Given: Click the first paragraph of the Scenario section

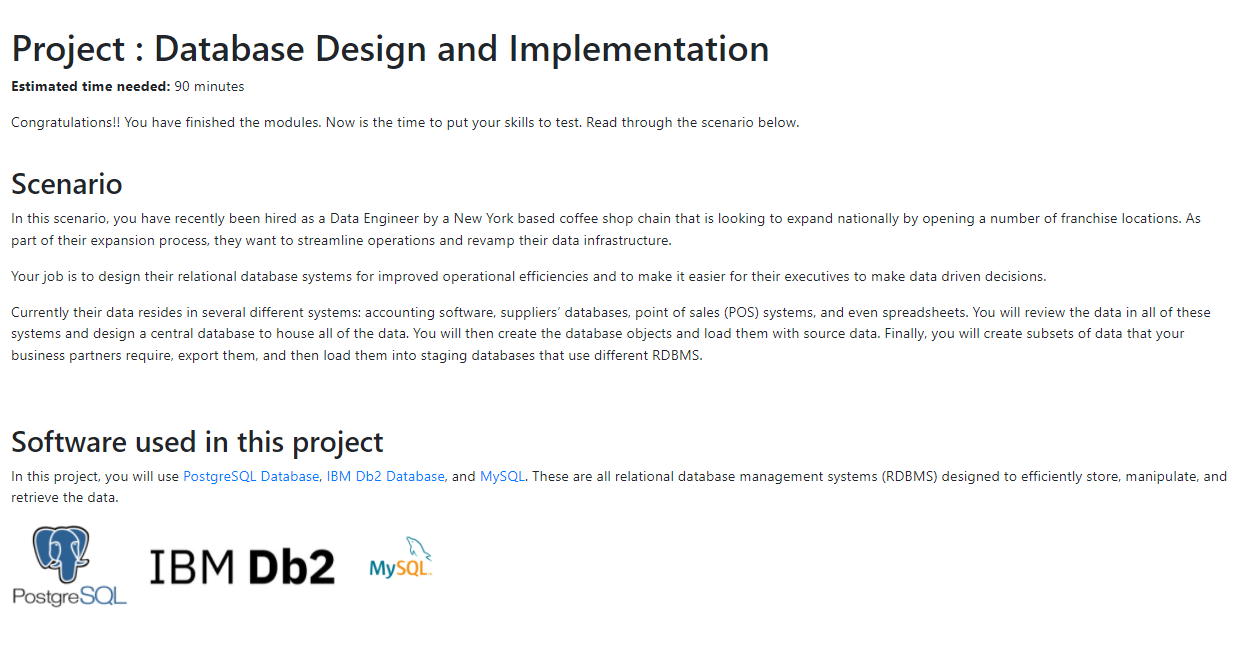Looking at the screenshot, I should (600, 228).
